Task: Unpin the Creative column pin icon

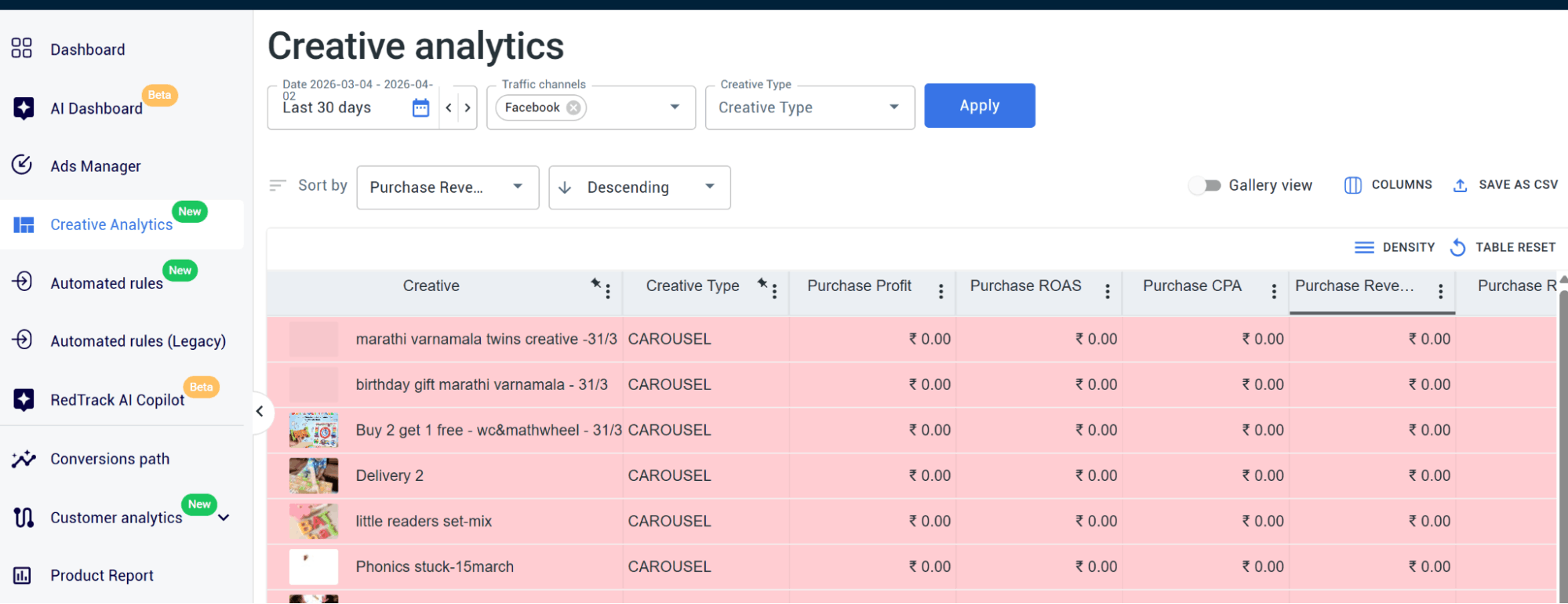Action: 596,283
